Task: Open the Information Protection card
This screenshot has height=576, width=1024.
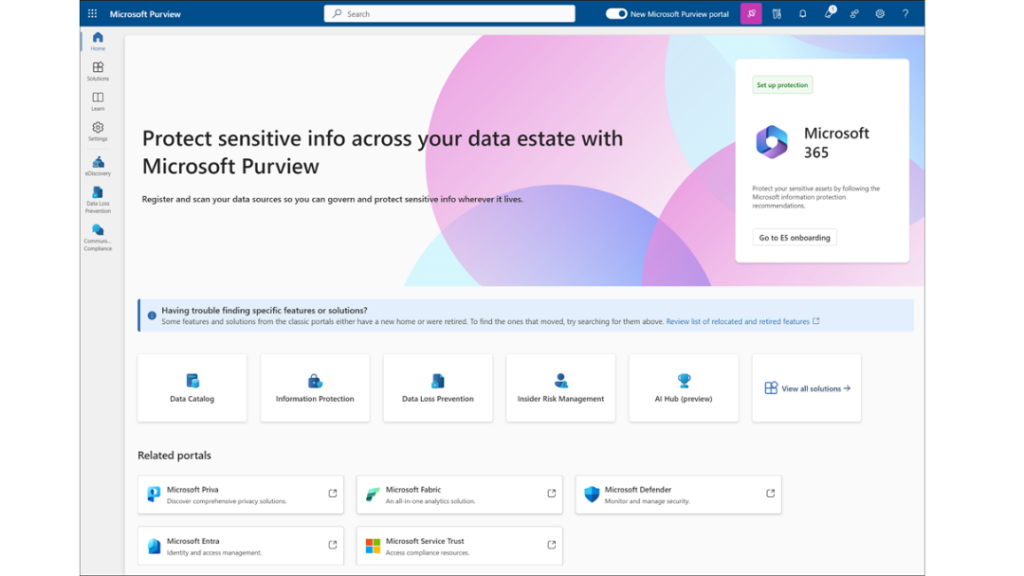Action: pyautogui.click(x=315, y=388)
